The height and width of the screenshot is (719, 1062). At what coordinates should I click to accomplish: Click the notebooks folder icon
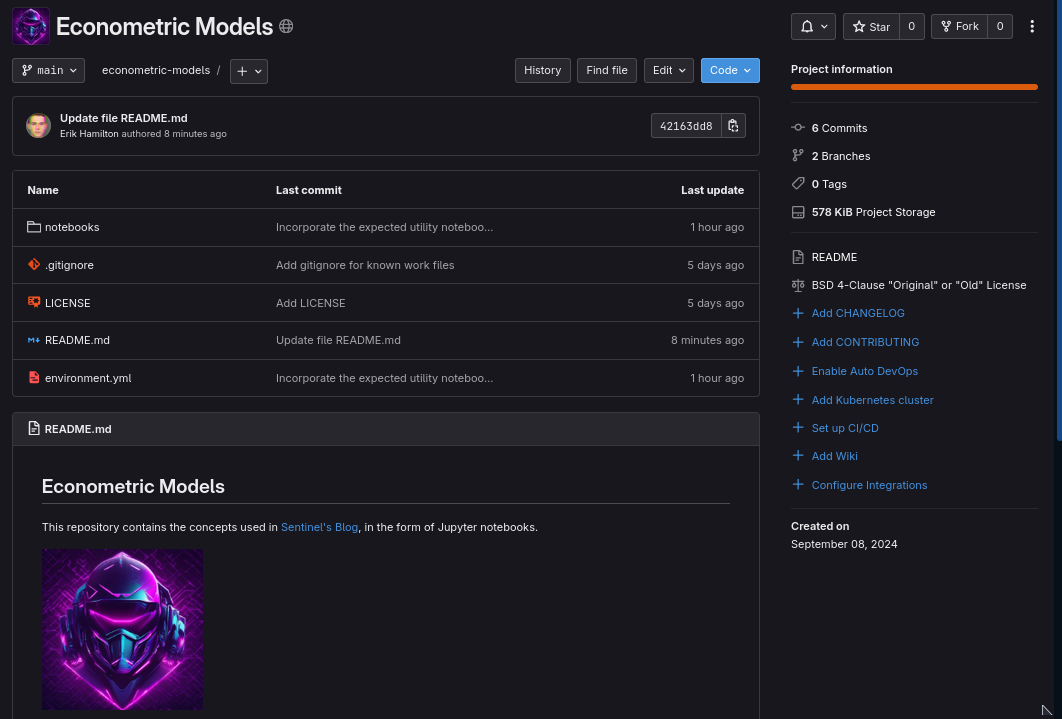tap(34, 227)
